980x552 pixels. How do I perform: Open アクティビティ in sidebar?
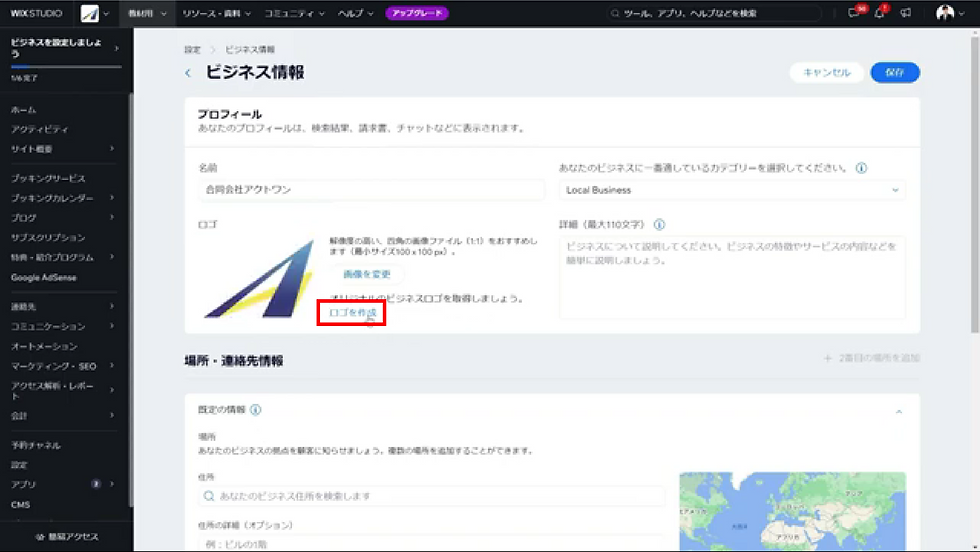click(39, 129)
